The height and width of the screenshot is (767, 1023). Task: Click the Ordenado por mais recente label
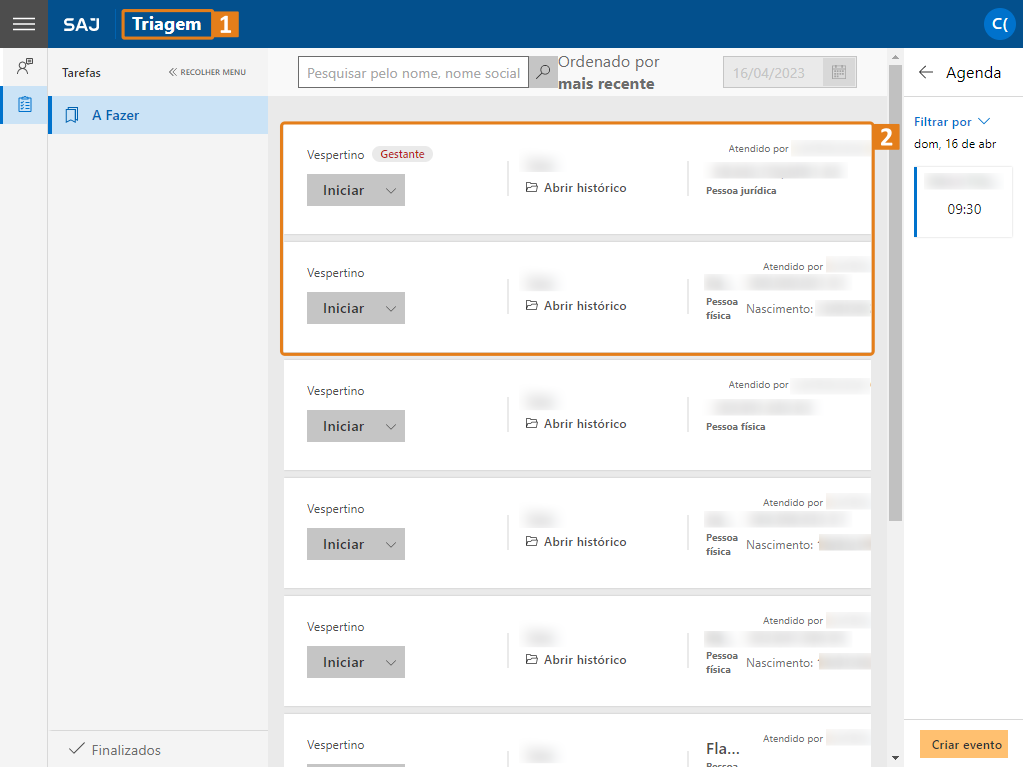(x=609, y=72)
